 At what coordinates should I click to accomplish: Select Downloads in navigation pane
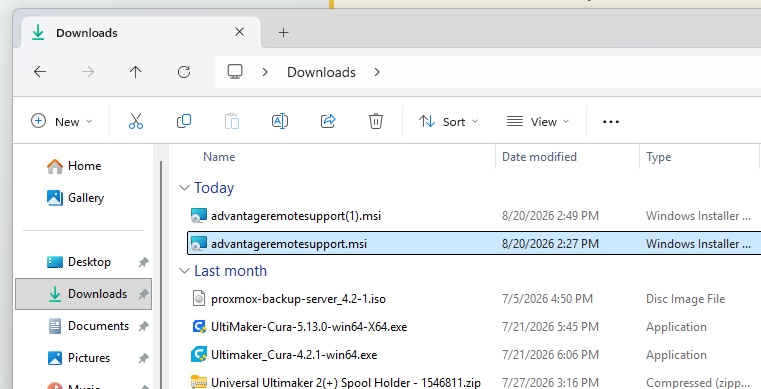point(83,294)
